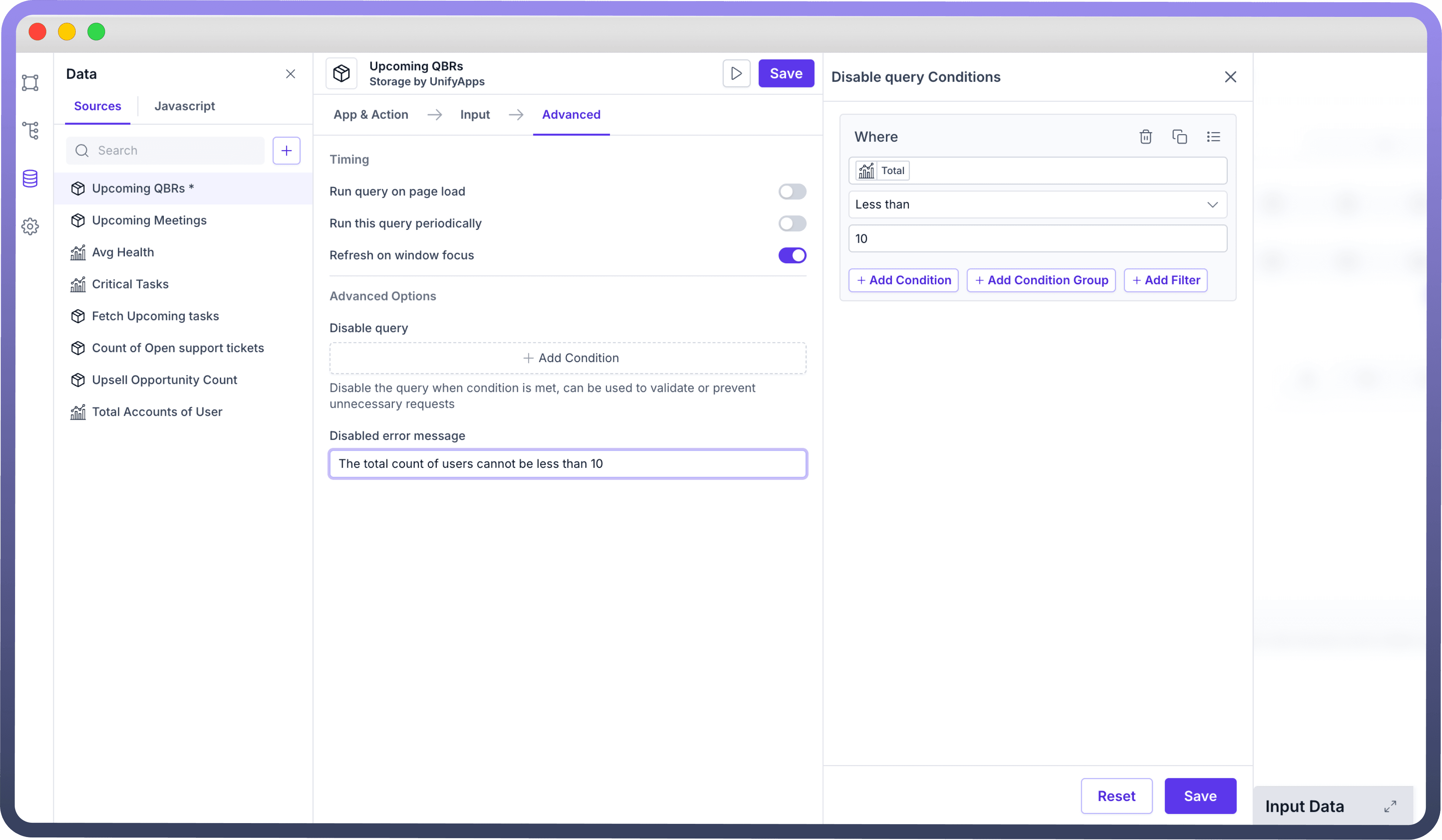This screenshot has height=840, width=1442.
Task: Expand the Input Data panel
Action: pyautogui.click(x=1390, y=806)
